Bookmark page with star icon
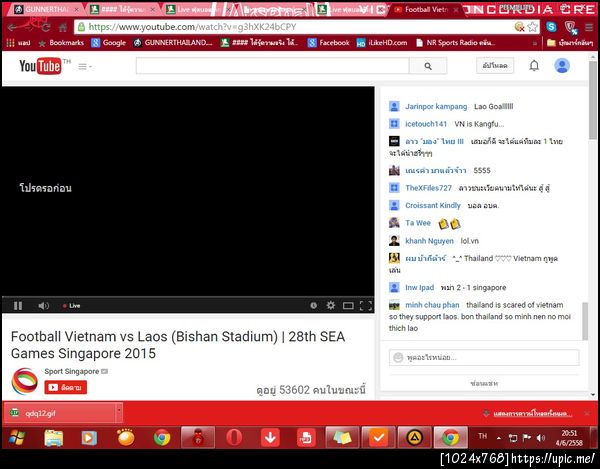The image size is (600, 469). coord(532,27)
